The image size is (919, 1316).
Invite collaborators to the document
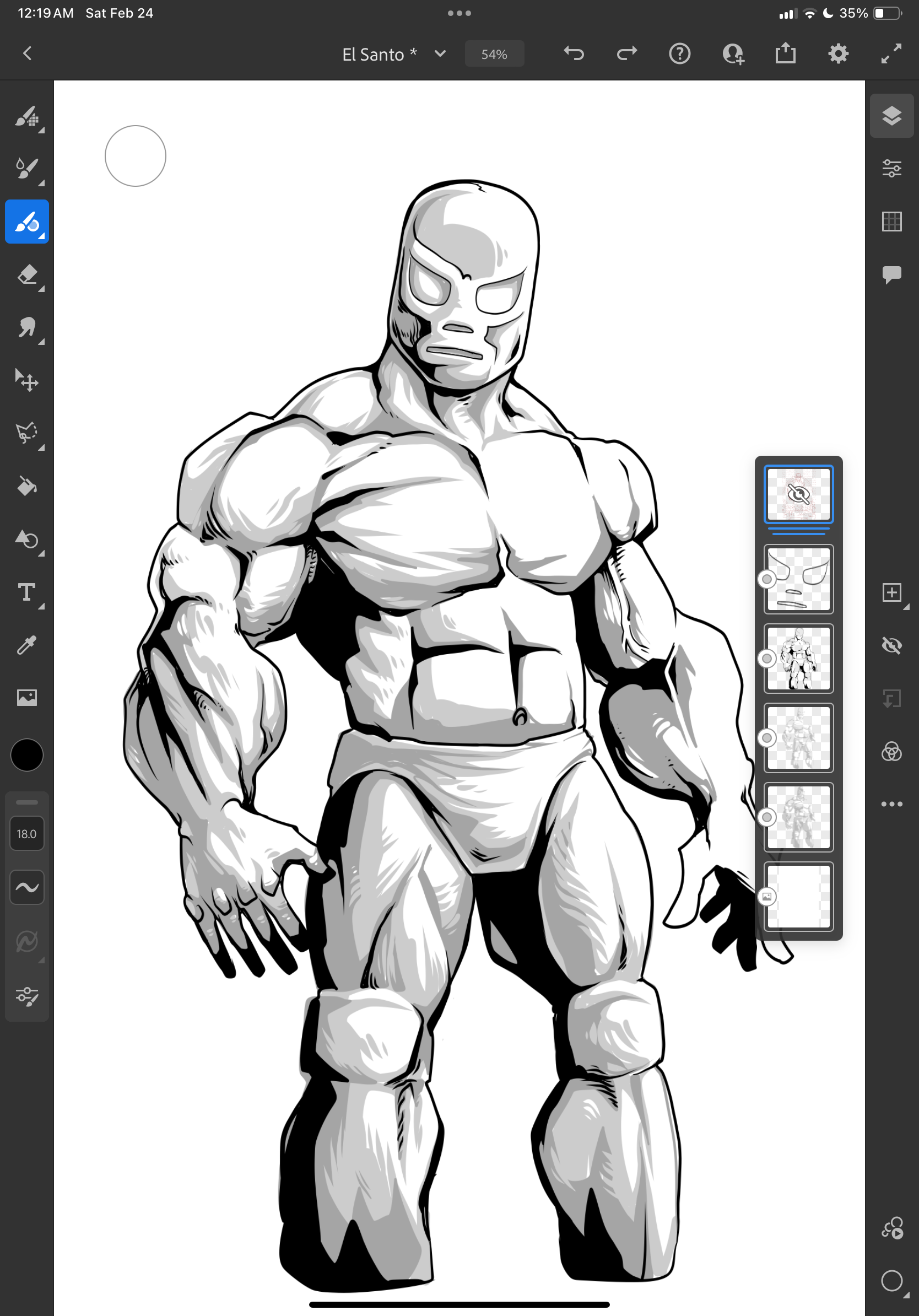tap(733, 54)
